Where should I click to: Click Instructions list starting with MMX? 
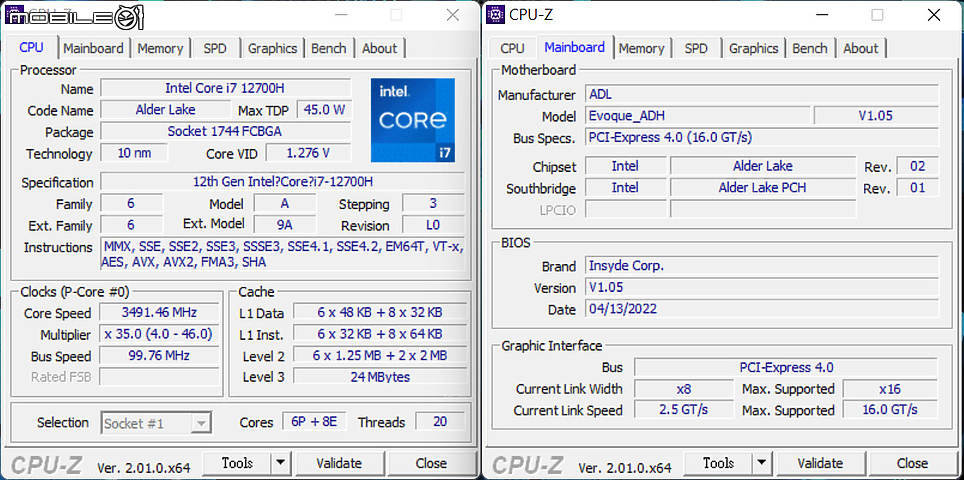[x=283, y=254]
